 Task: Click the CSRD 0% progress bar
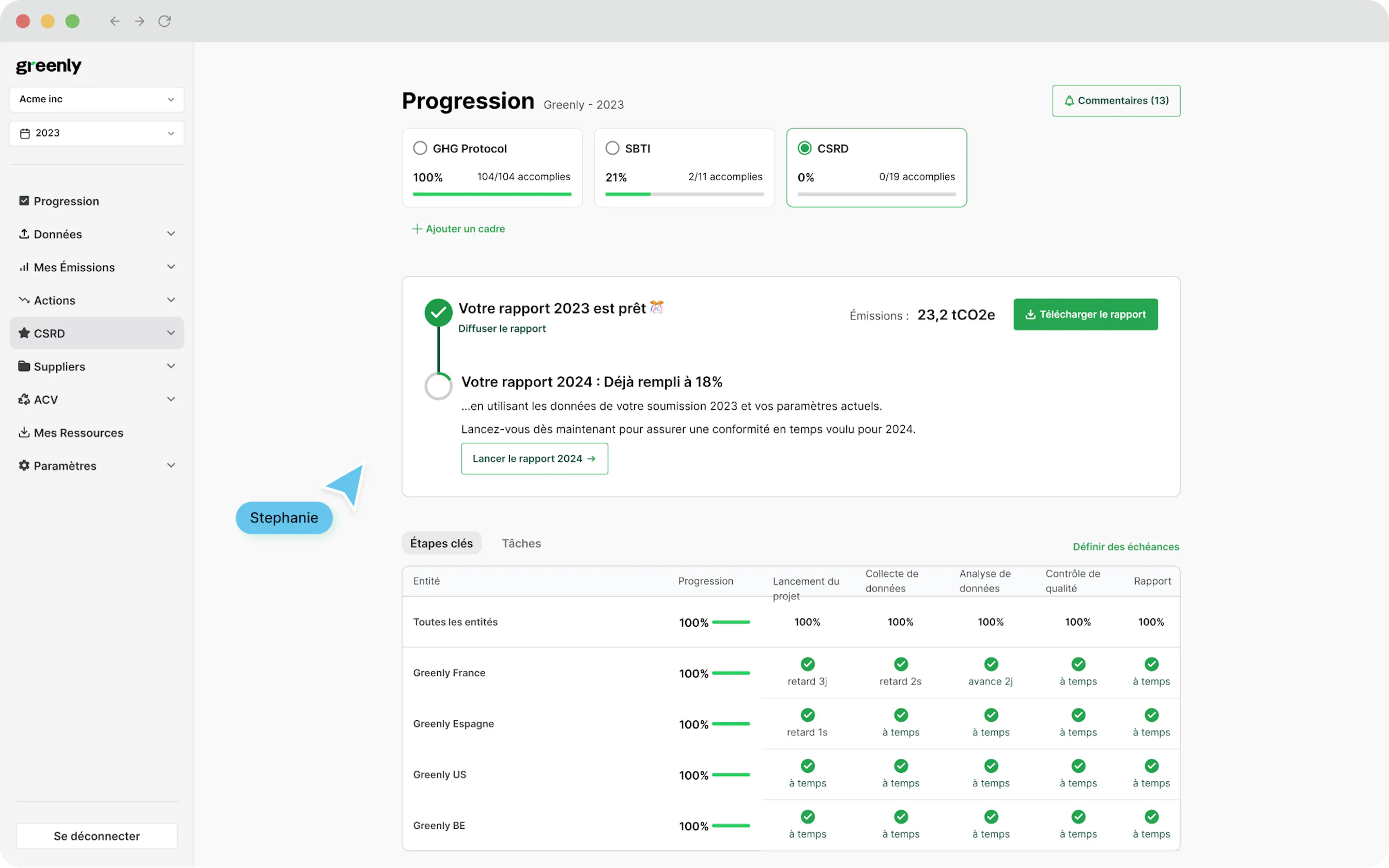tap(876, 195)
